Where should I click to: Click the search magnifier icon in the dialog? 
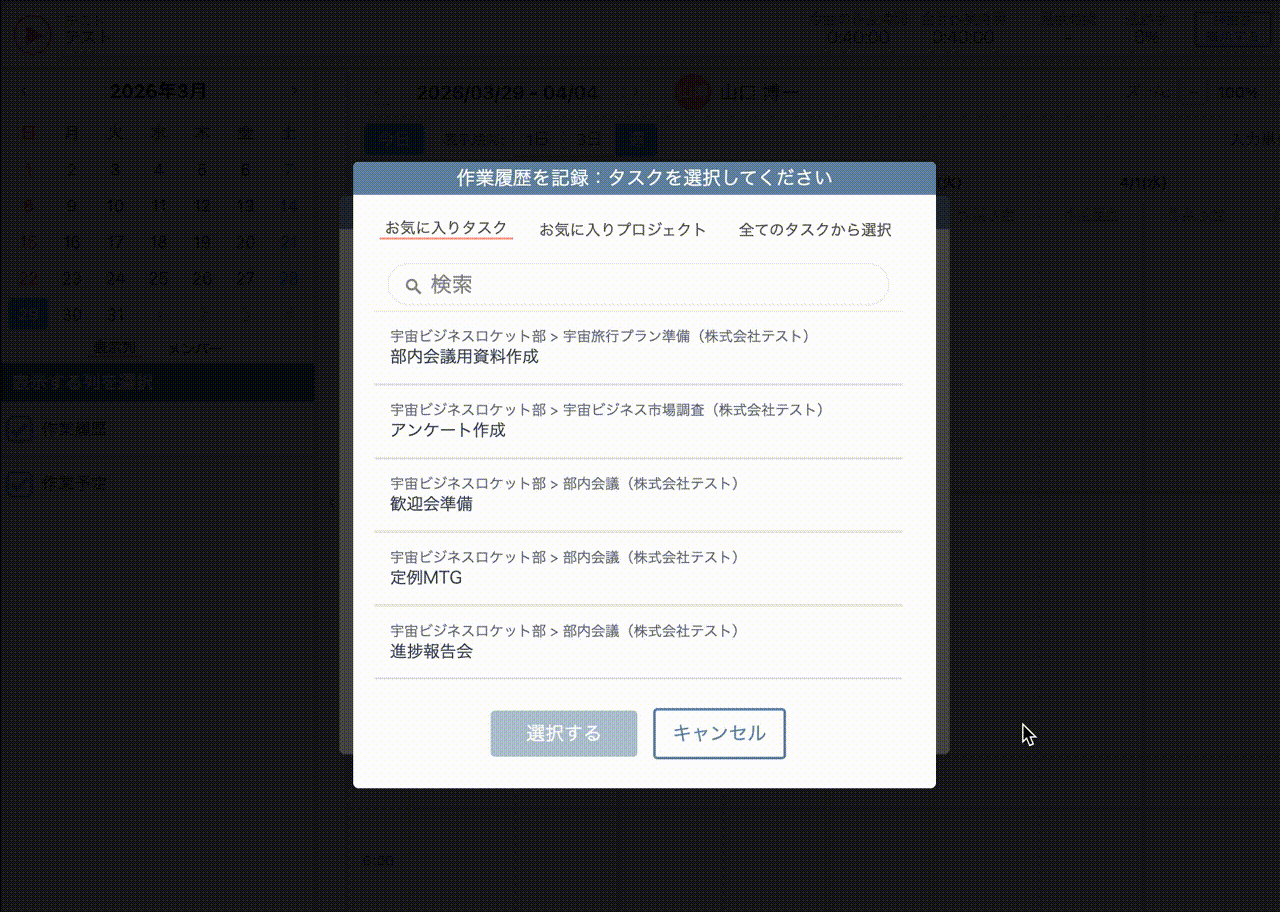412,285
